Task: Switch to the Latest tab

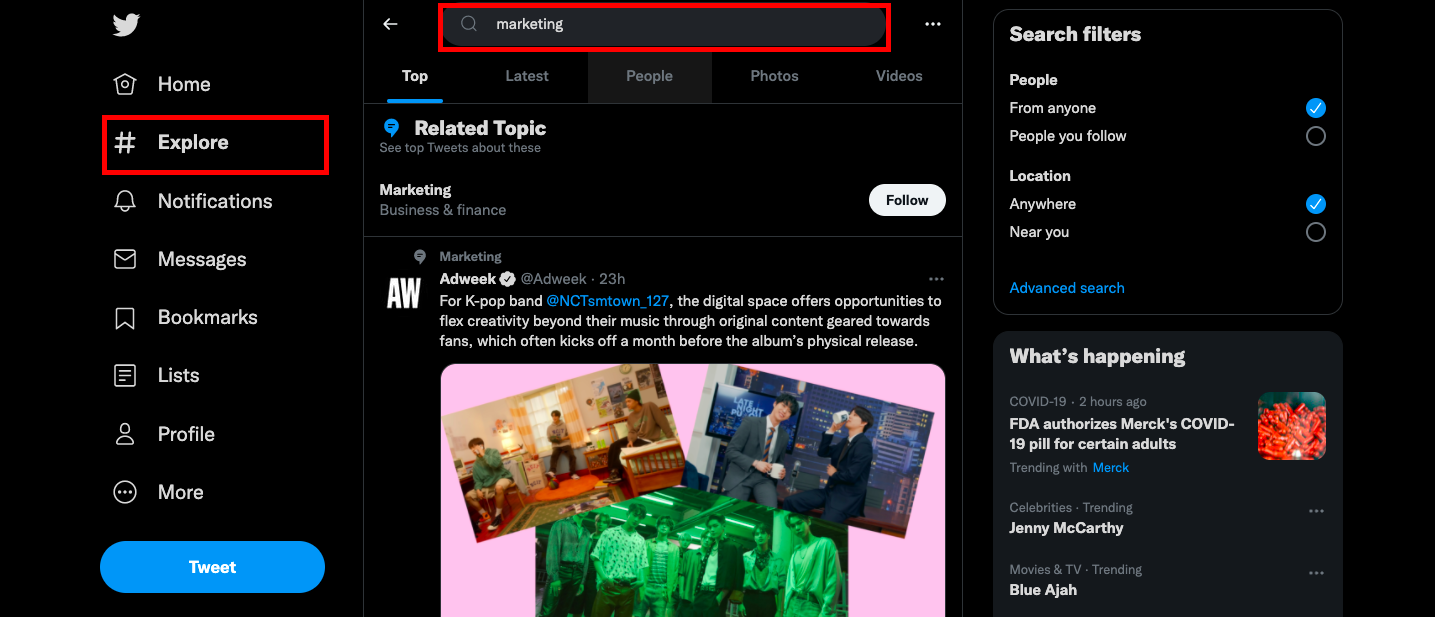Action: point(527,76)
